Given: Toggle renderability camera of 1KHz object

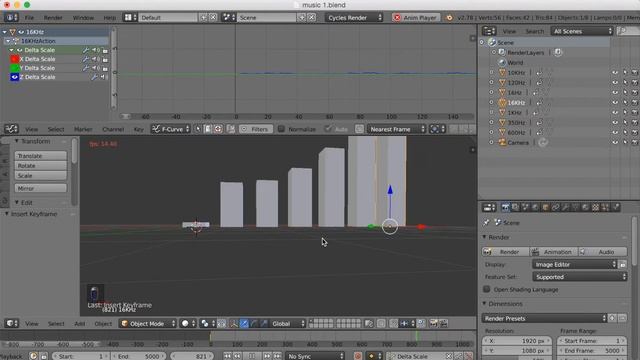Looking at the screenshot, I should pos(635,113).
